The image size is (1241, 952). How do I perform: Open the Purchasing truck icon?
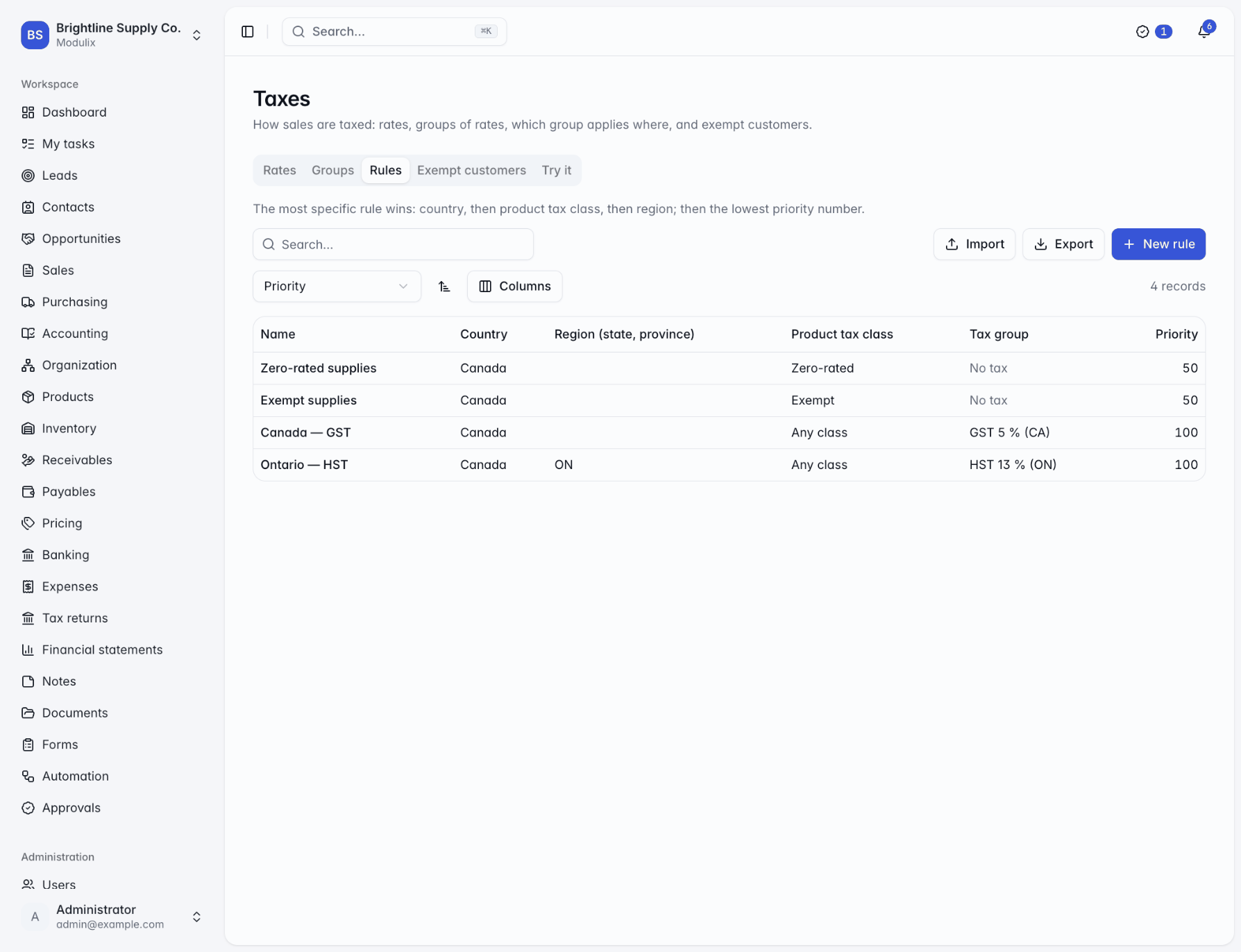click(28, 302)
